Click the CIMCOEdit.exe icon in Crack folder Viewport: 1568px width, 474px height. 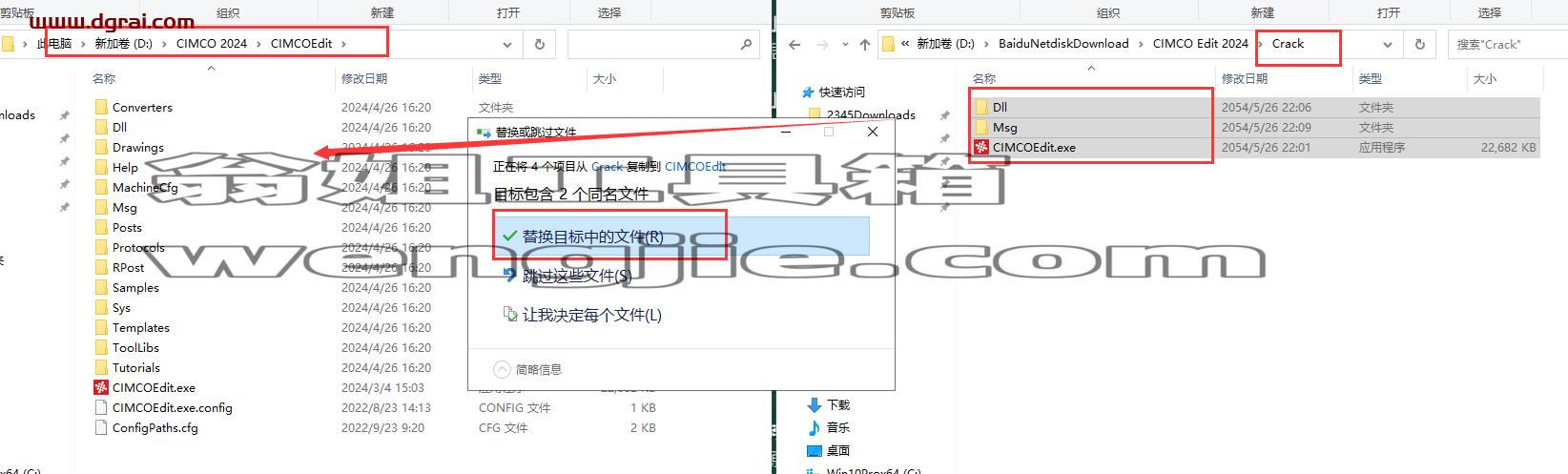(980, 147)
